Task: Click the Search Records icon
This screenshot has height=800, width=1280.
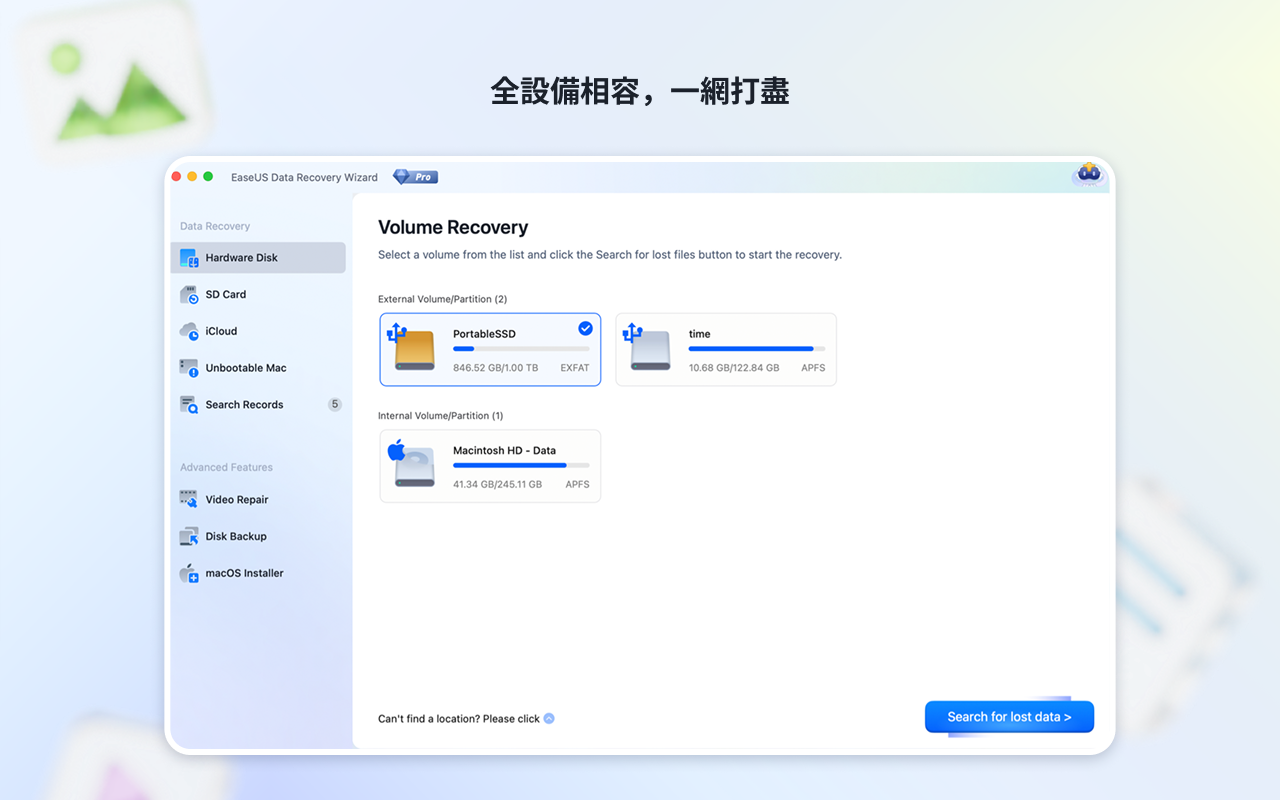Action: 189,405
